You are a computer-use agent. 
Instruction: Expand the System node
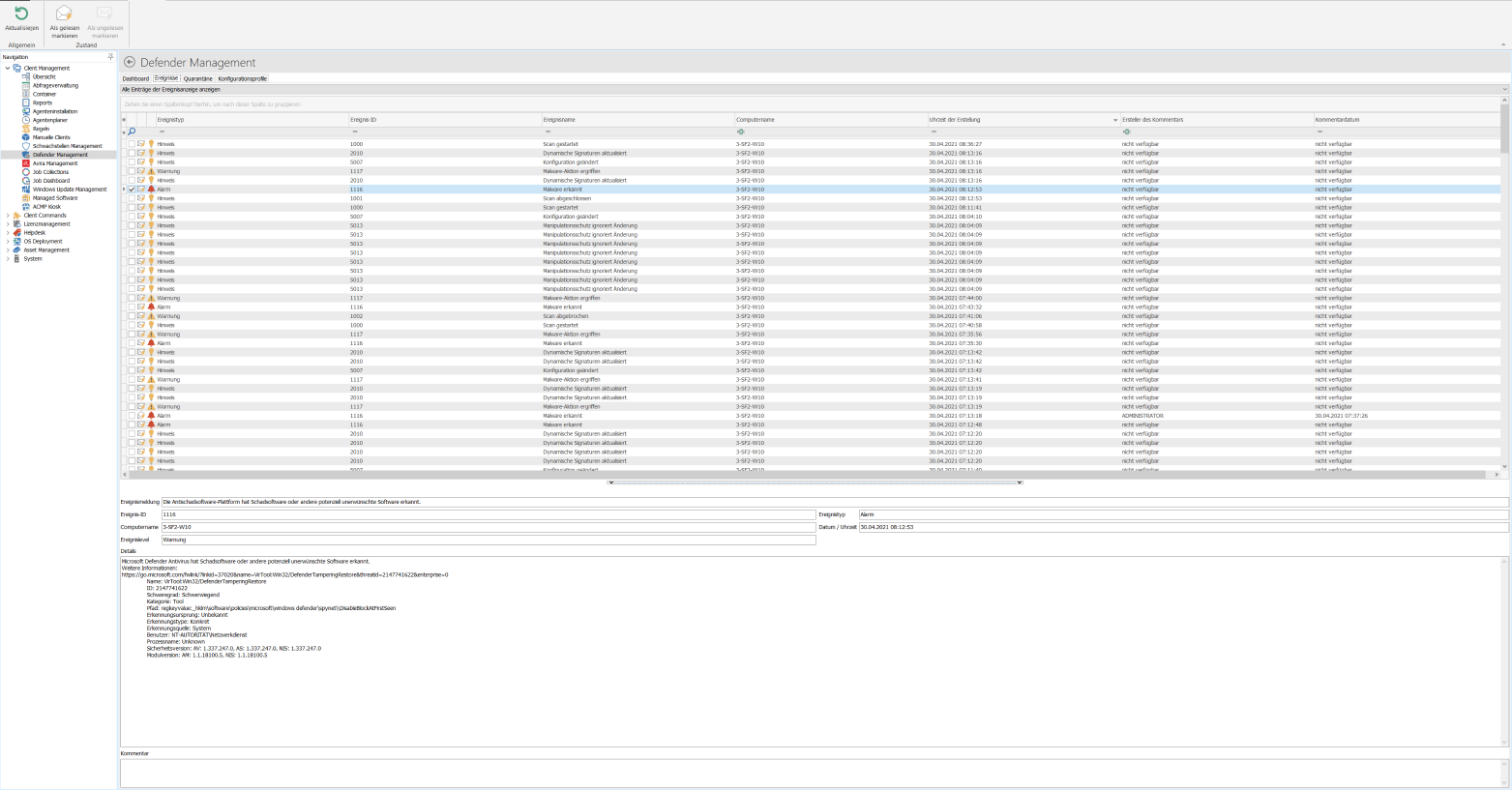pyautogui.click(x=8, y=259)
